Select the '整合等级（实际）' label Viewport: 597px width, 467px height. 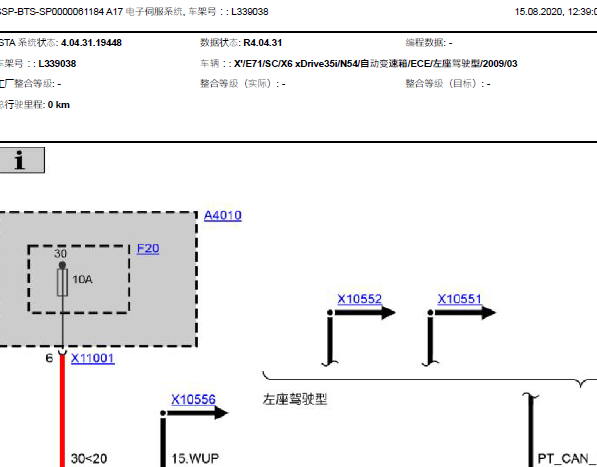click(238, 84)
